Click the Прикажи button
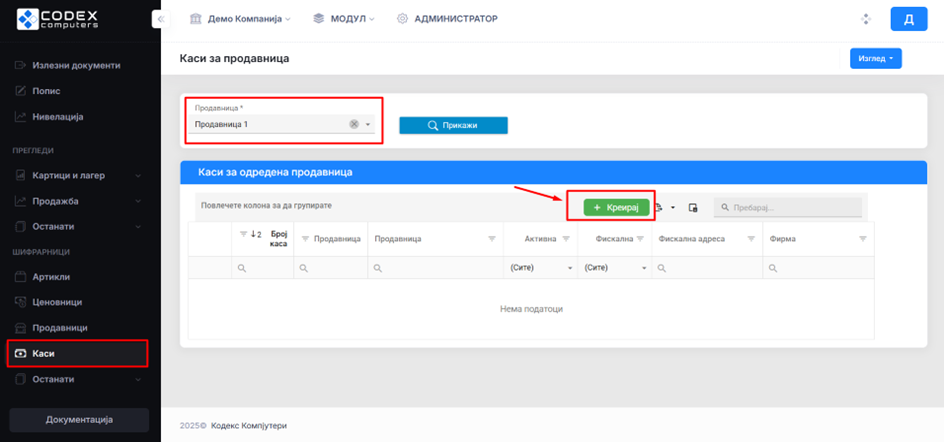This screenshot has height=442, width=944. pos(453,125)
